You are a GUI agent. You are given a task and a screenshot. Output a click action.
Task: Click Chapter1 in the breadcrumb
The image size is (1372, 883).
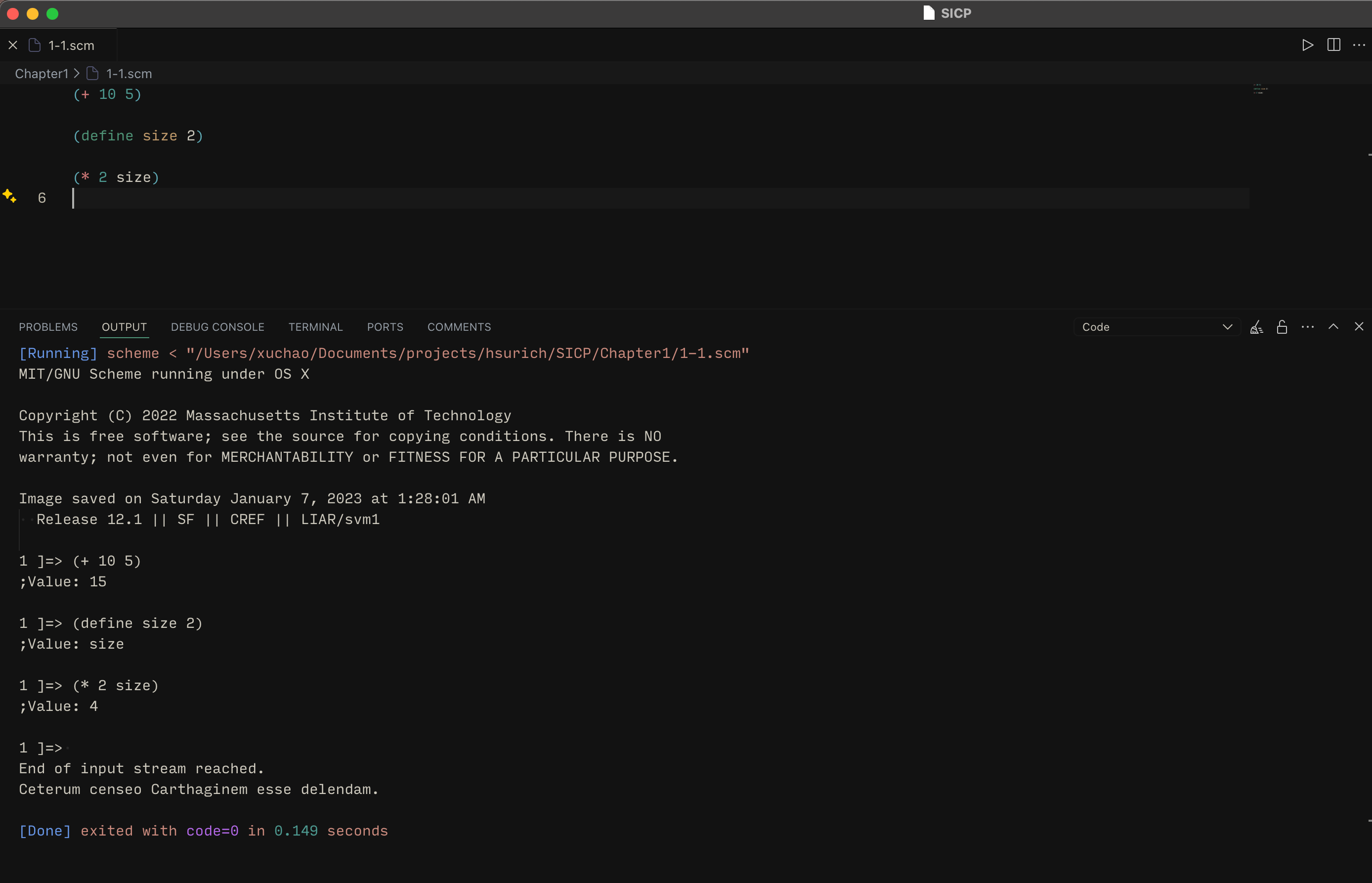coord(41,74)
